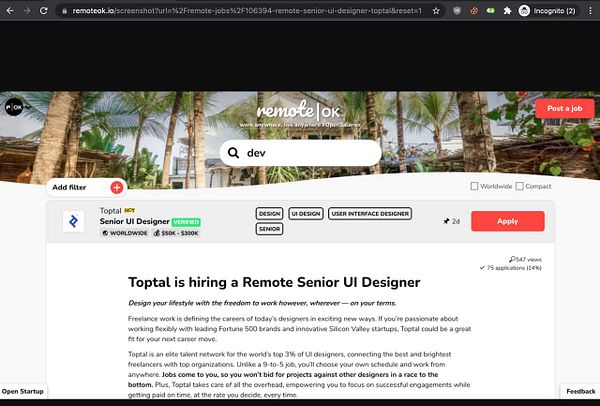Click the Toptal is hiring heading

(274, 282)
